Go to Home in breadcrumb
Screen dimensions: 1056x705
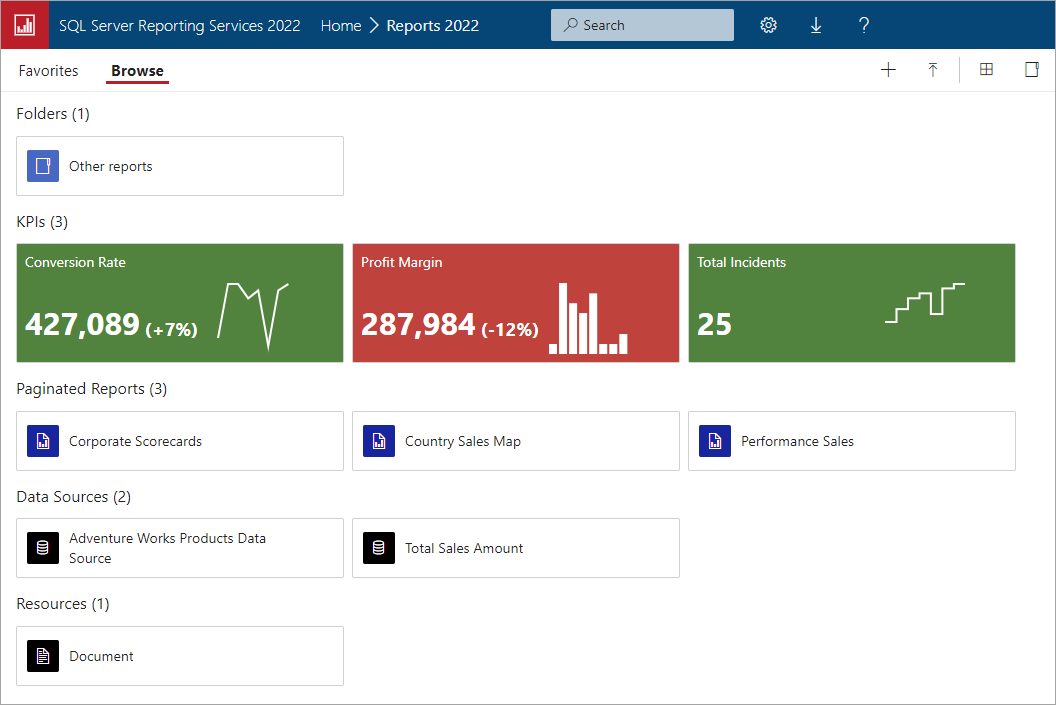[341, 26]
